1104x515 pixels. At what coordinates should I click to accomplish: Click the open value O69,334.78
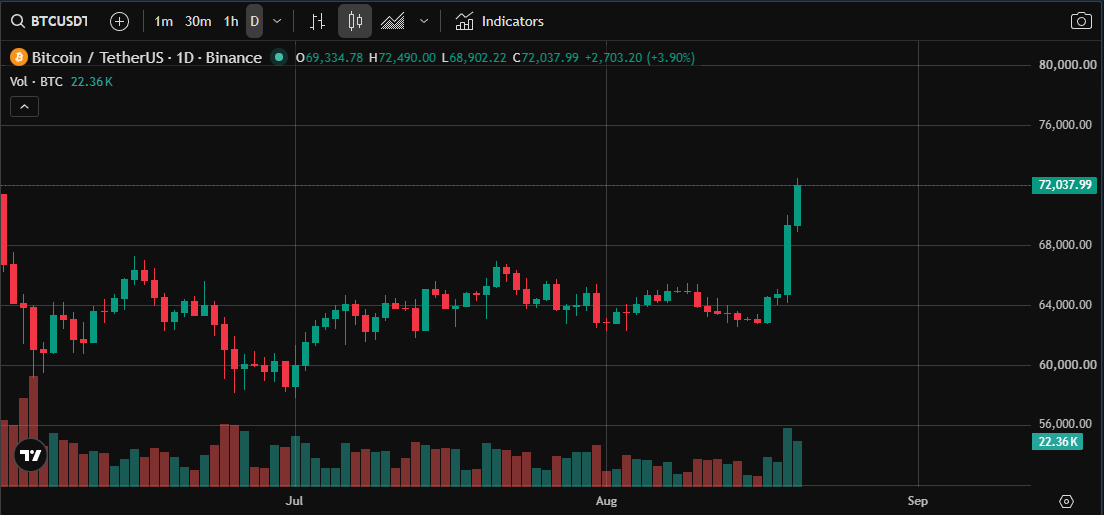coord(330,58)
